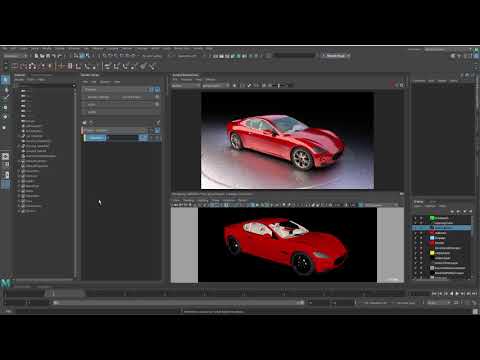Play animation backwards
Image resolution: width=480 pixels, height=360 pixels.
[452, 294]
